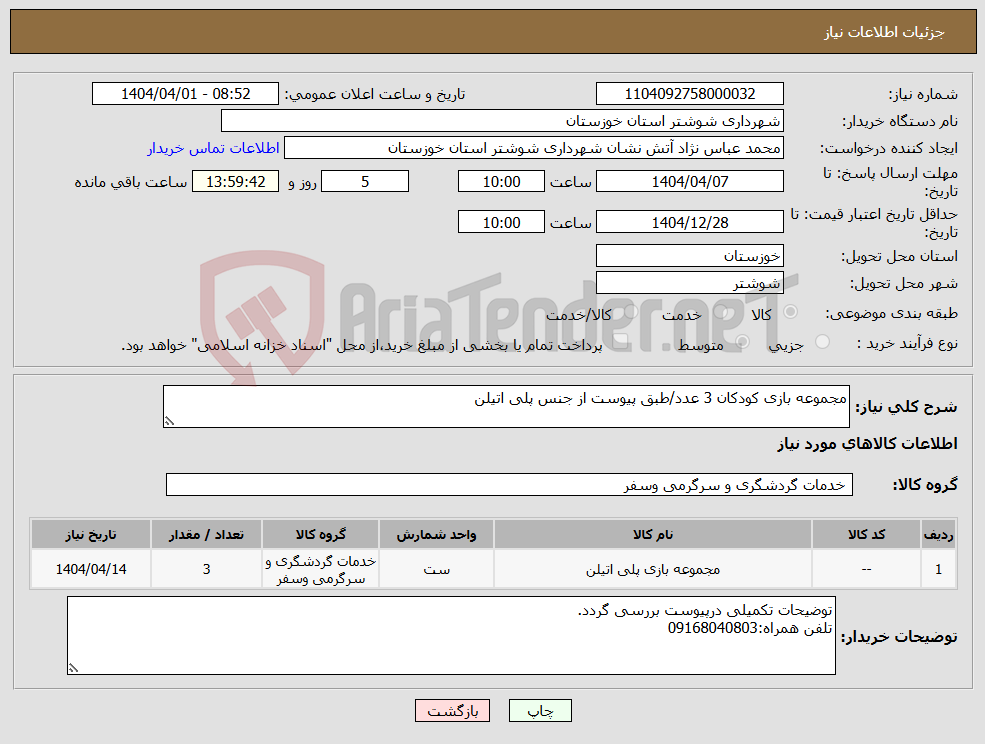Screen dimensions: 985x744
Task: Select the خدمت radio button
Action: pyautogui.click(x=721, y=312)
